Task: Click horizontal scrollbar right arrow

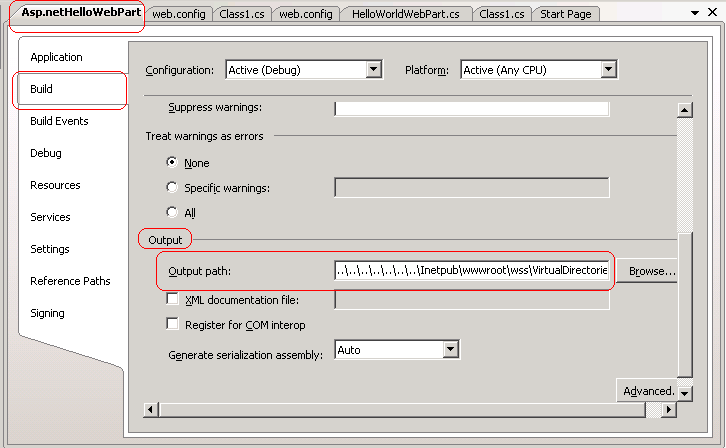Action: coord(669,410)
